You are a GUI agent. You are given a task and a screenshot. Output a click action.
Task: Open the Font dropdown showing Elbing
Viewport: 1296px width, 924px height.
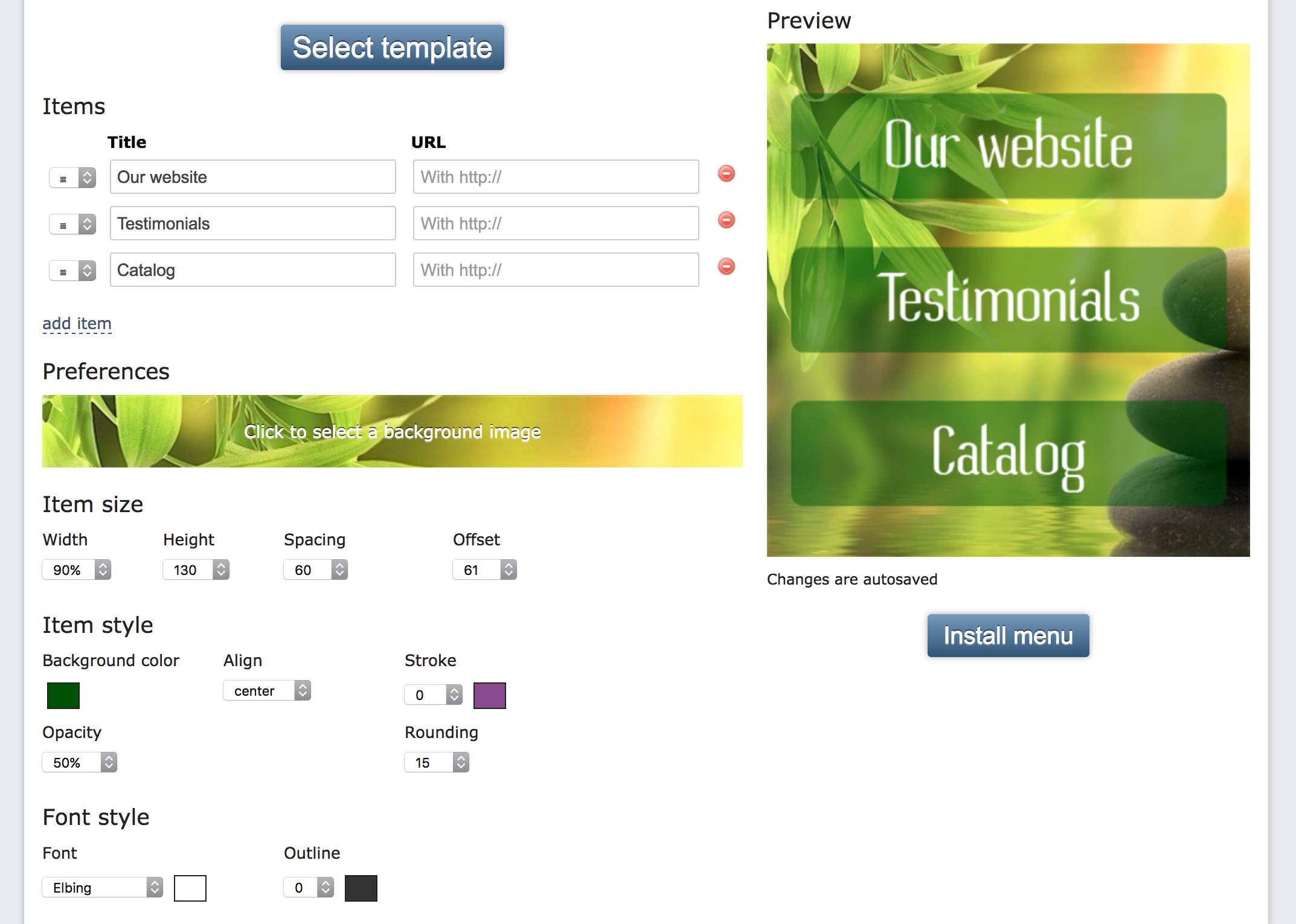point(103,887)
